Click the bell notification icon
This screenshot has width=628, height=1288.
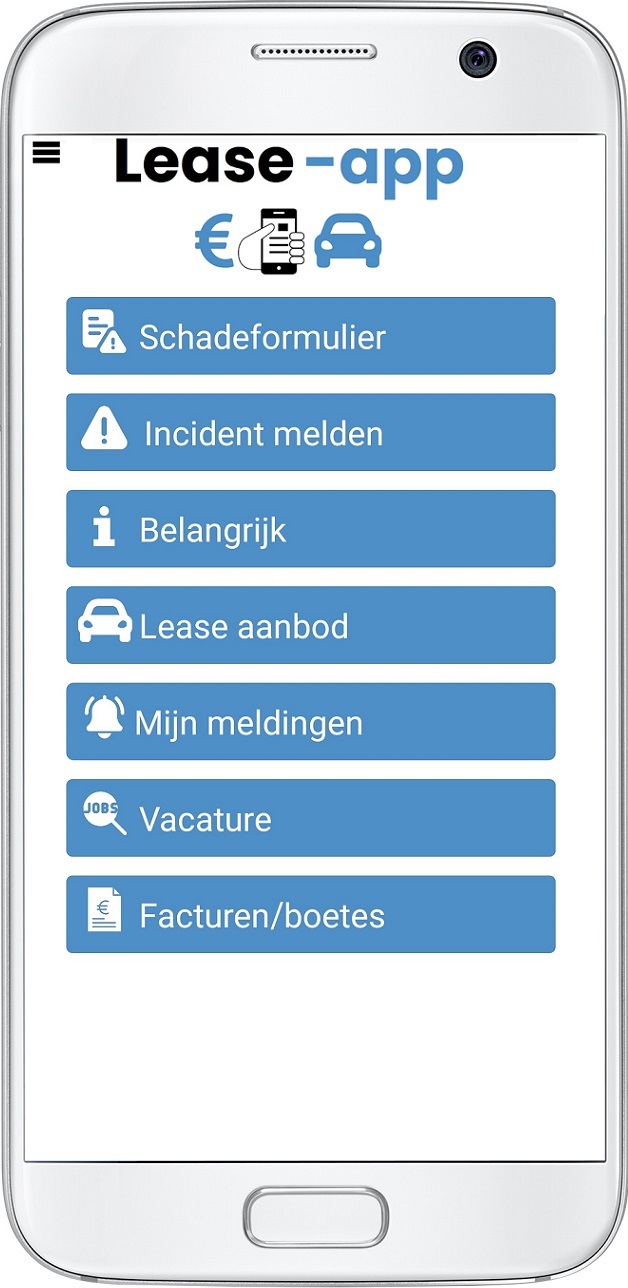(105, 718)
